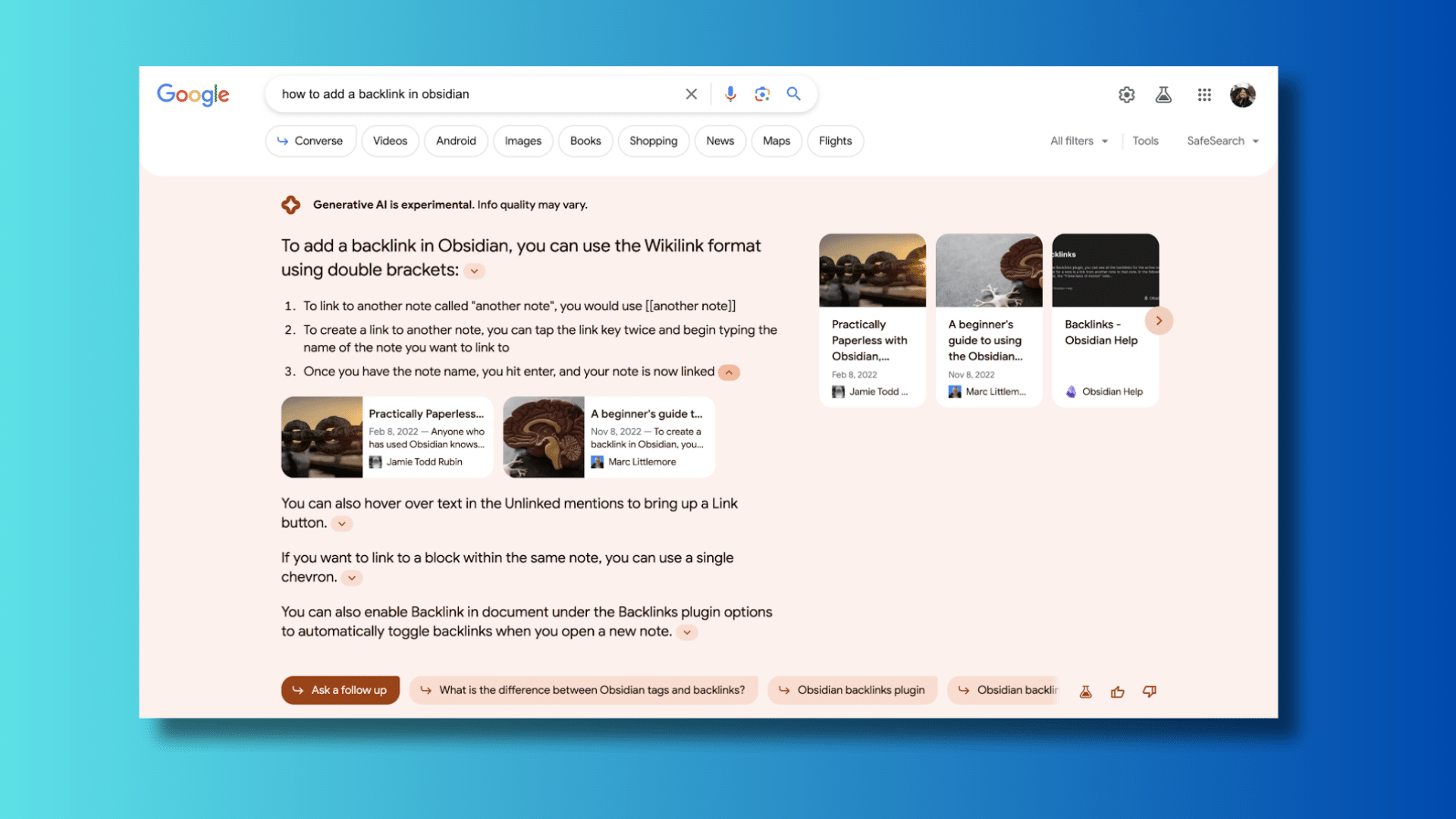The width and height of the screenshot is (1456, 819).
Task: Click the search results Tools option
Action: tap(1144, 140)
